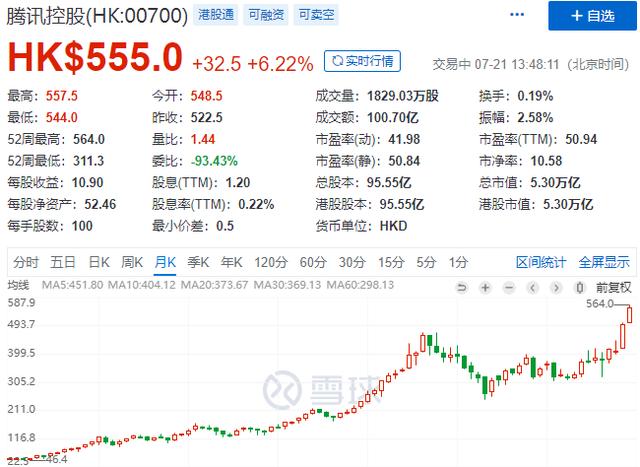Select the 月K chart tab

click(165, 262)
